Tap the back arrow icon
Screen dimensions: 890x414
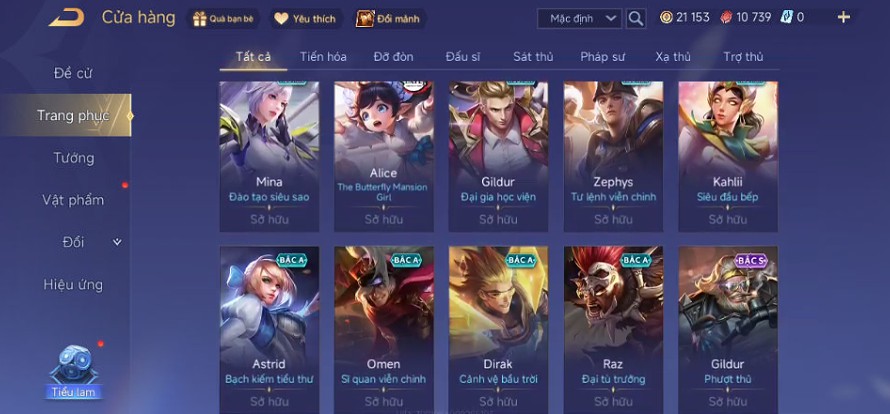pos(66,18)
